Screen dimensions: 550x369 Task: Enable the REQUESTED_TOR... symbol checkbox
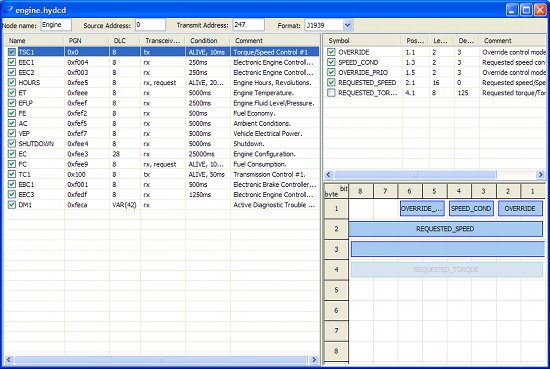(331, 93)
